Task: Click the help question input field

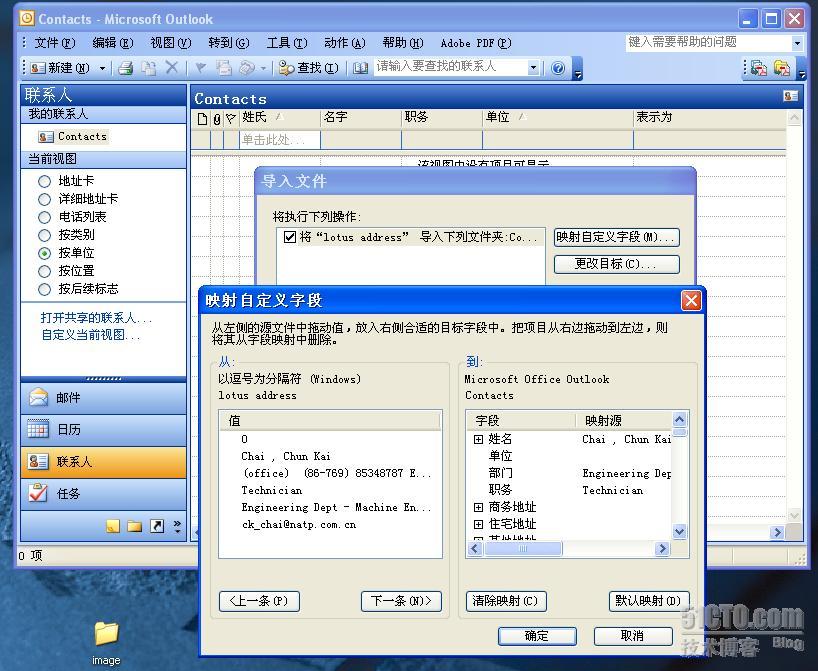Action: [x=708, y=43]
